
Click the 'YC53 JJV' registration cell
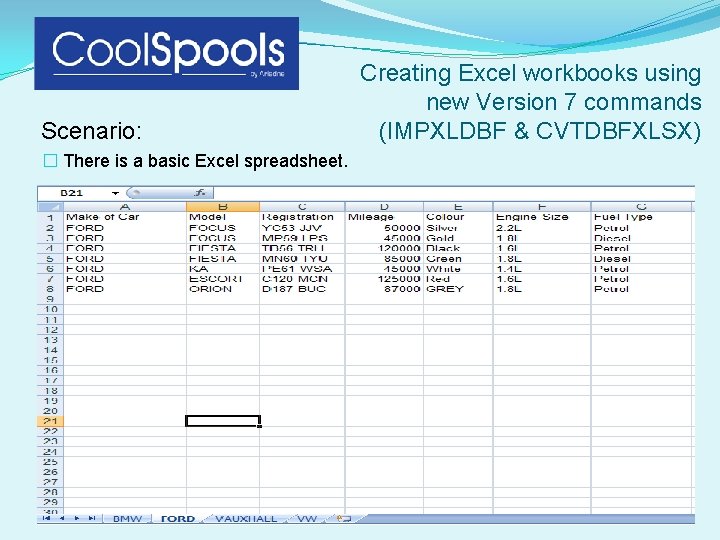pos(302,228)
